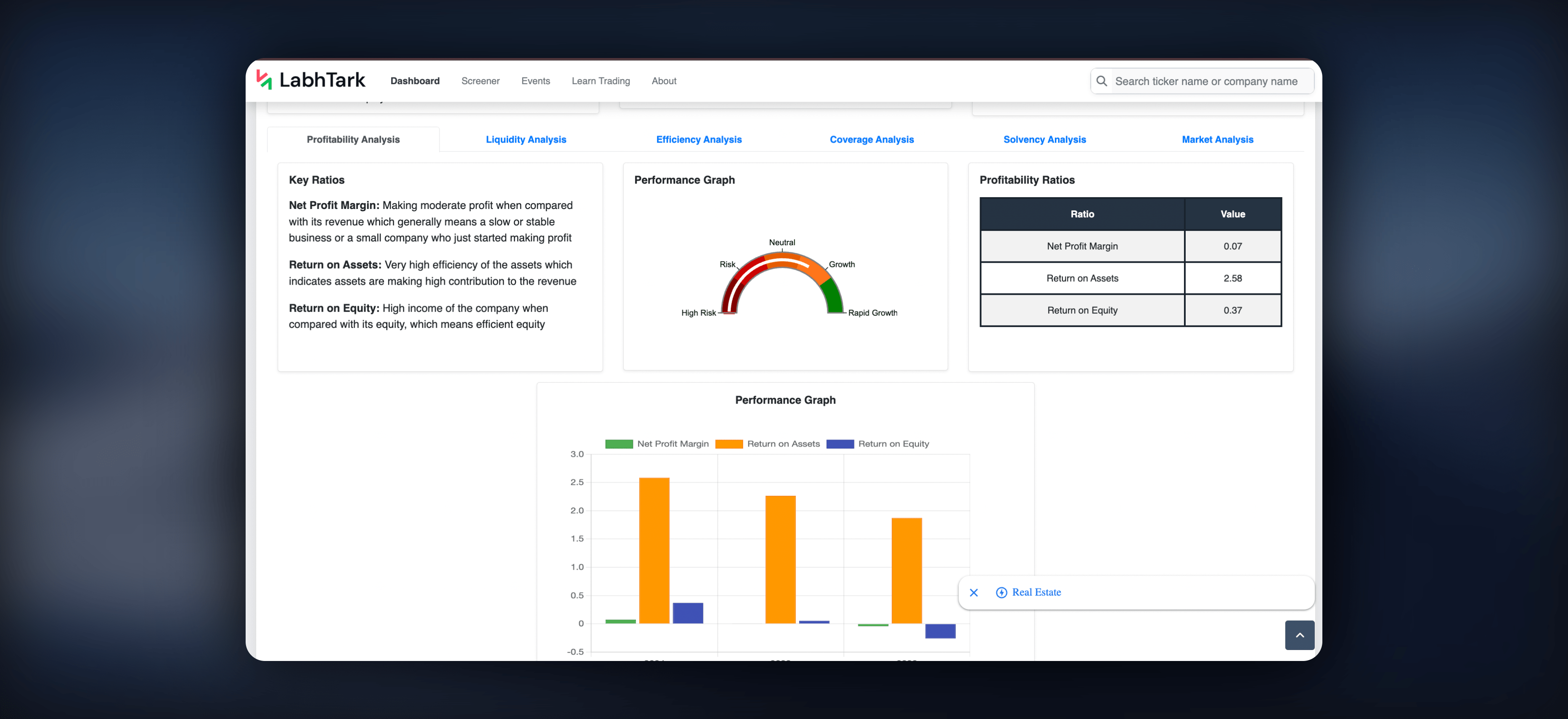Open the Coverage Analysis tab
The height and width of the screenshot is (719, 1568).
click(871, 139)
